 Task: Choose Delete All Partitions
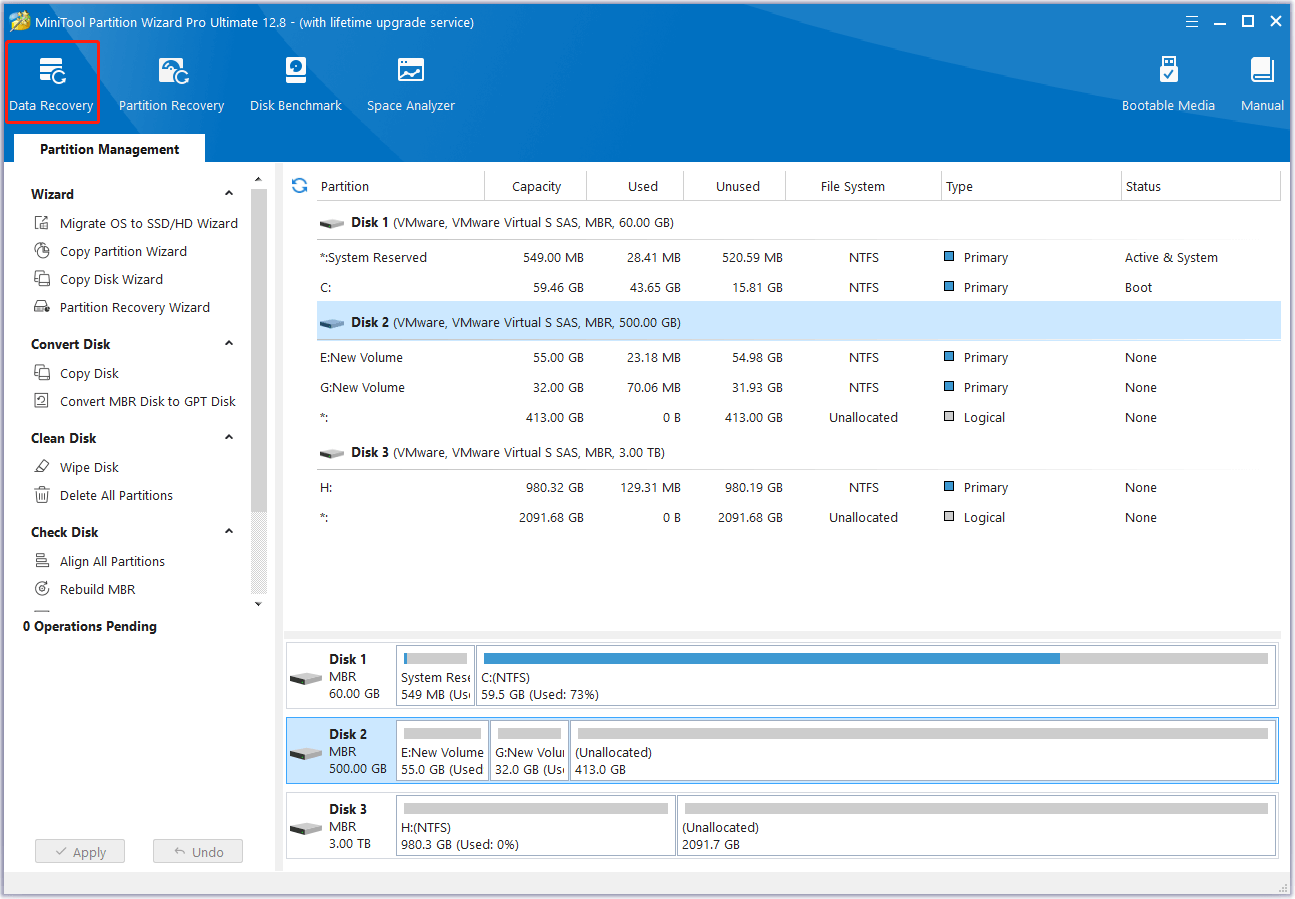[104, 495]
